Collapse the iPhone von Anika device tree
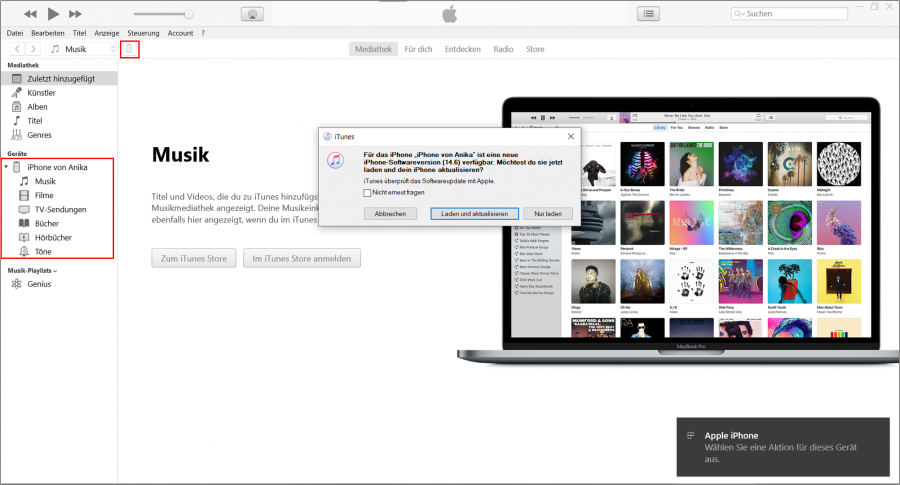 coord(6,167)
